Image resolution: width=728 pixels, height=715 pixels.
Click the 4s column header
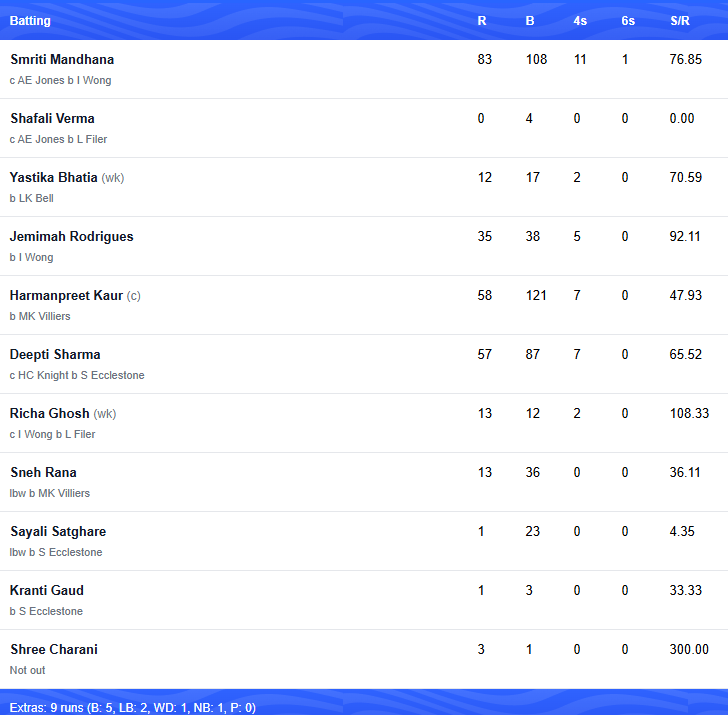(580, 20)
